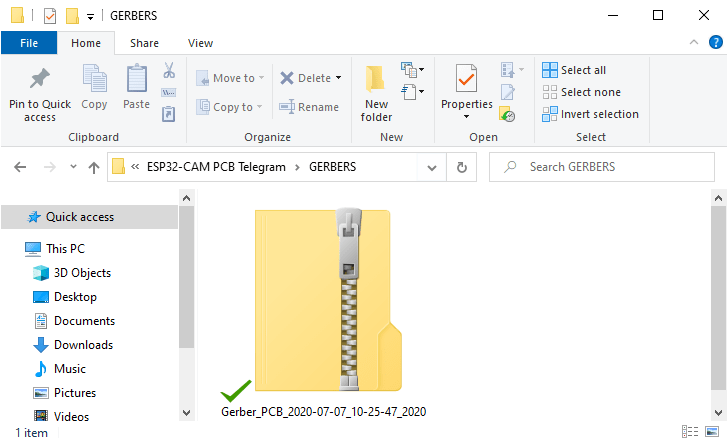The width and height of the screenshot is (728, 445).
Task: Click Invert selection
Action: point(590,114)
